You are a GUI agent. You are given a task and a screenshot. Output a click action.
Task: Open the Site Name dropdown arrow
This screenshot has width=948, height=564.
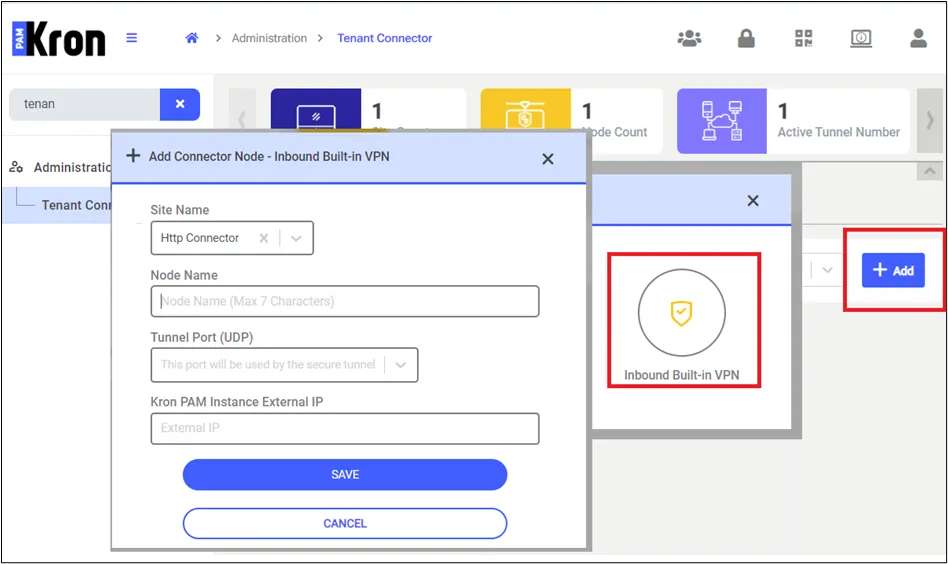click(x=296, y=238)
